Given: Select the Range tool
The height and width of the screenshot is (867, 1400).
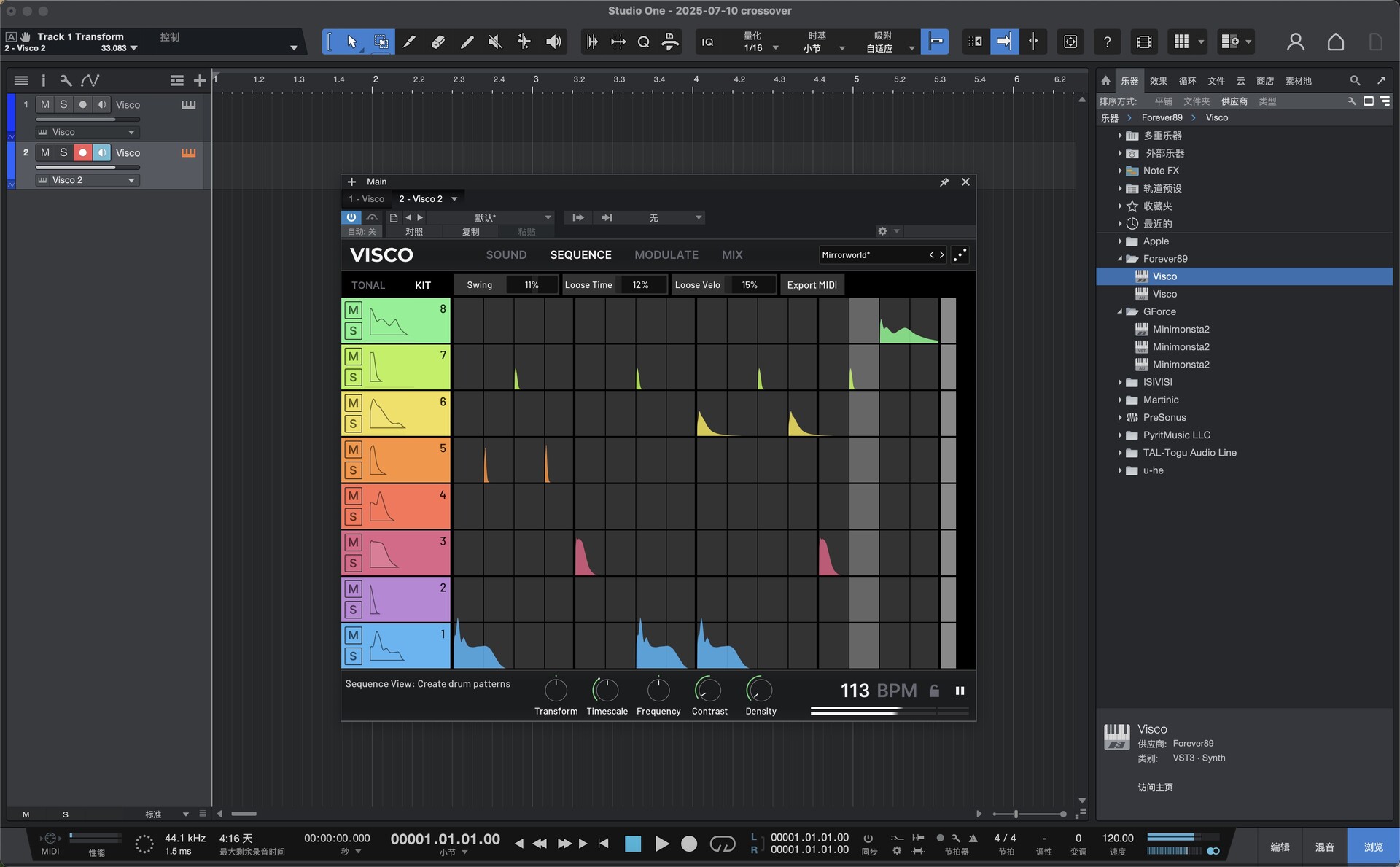Looking at the screenshot, I should (381, 42).
